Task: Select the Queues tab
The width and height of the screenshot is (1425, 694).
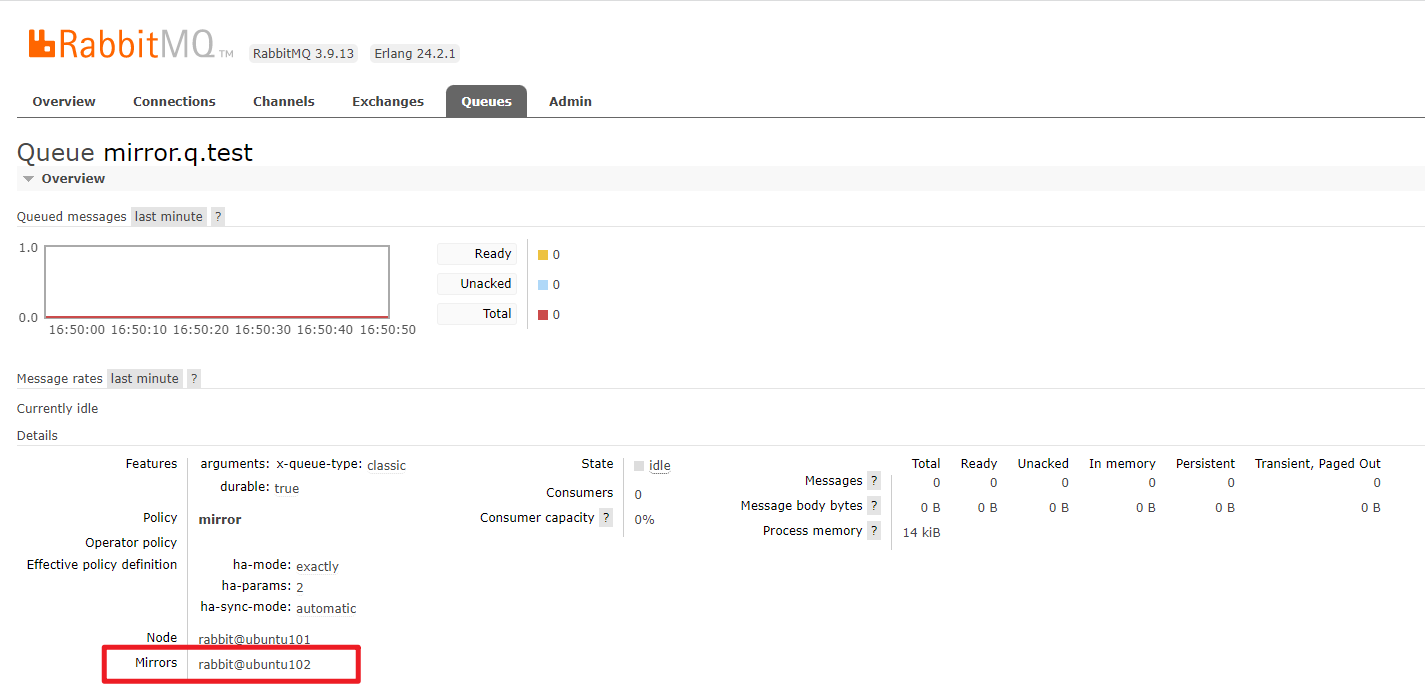Action: (x=486, y=101)
